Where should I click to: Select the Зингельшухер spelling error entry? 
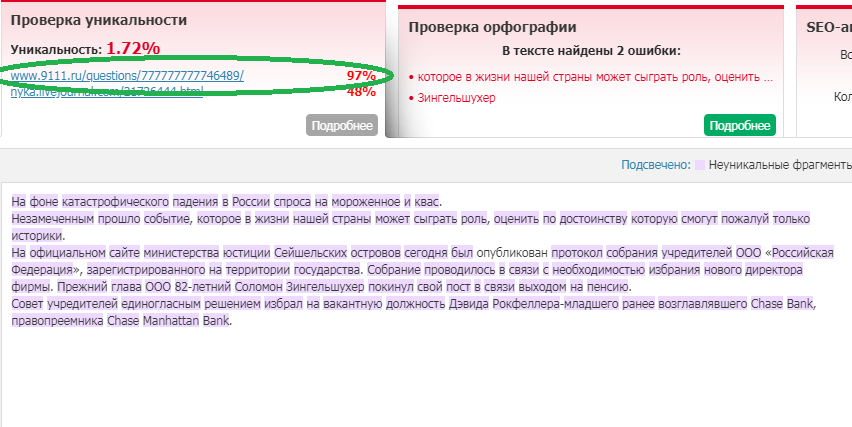(x=456, y=98)
